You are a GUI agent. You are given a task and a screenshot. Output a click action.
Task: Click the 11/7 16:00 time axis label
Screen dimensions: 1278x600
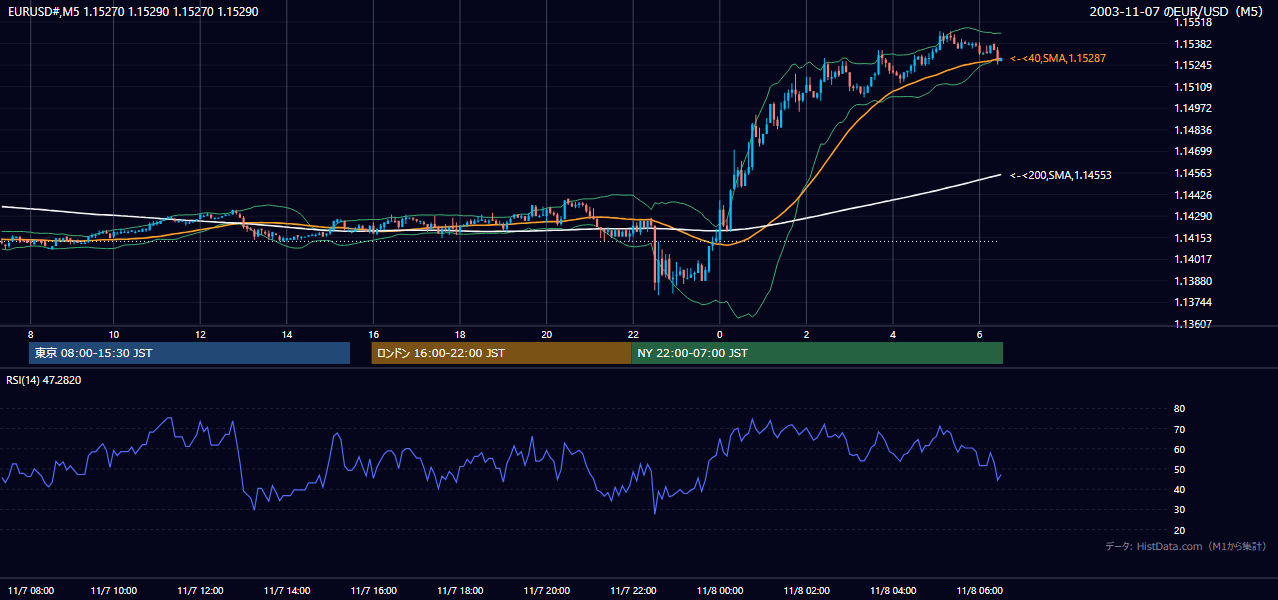tap(373, 590)
